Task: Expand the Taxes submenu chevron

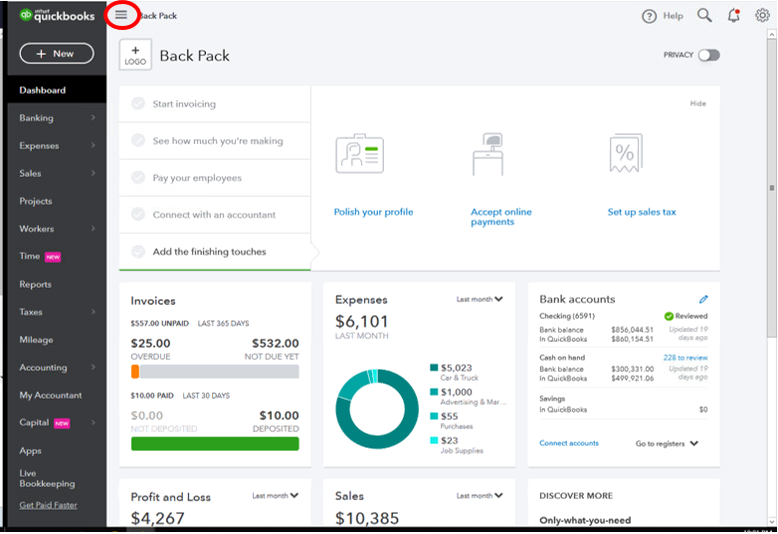Action: (x=93, y=312)
